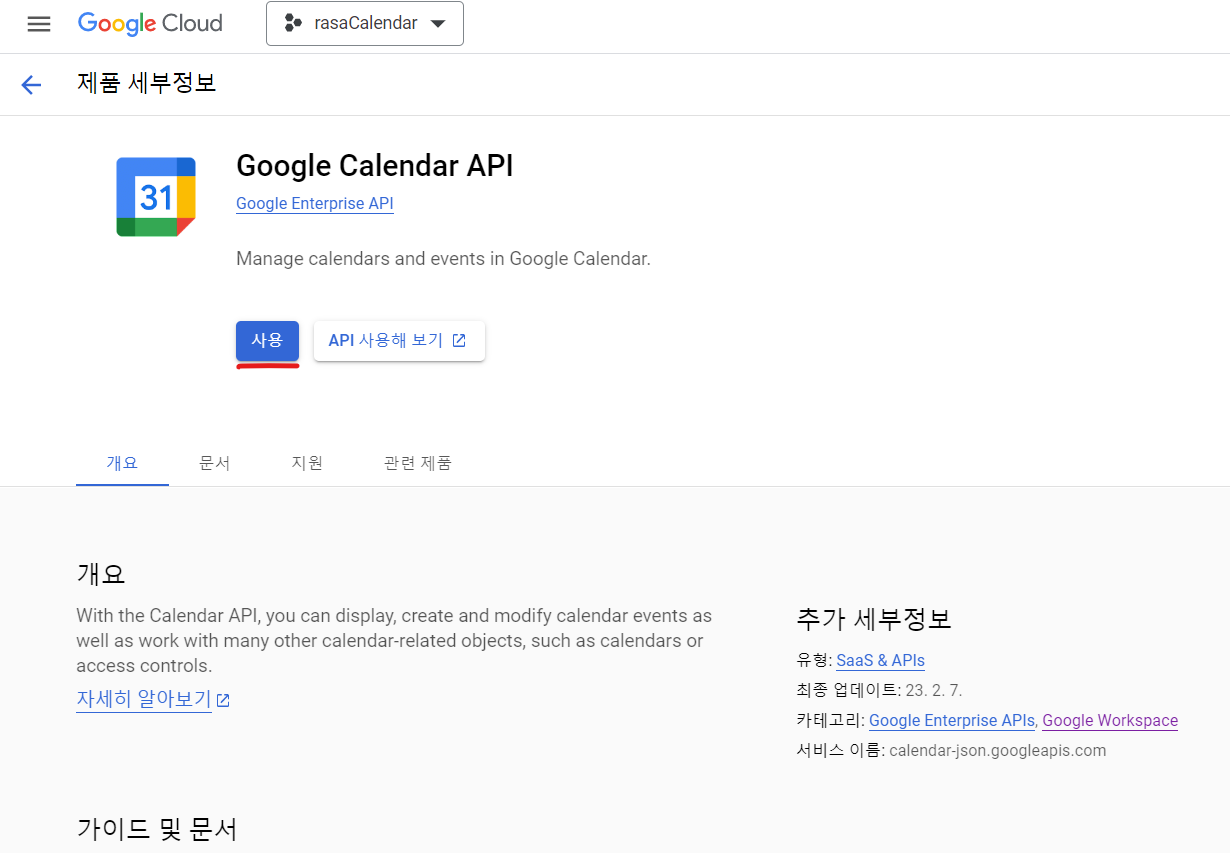Switch to the 지원 tab
Image resolution: width=1230 pixels, height=853 pixels.
tap(307, 463)
